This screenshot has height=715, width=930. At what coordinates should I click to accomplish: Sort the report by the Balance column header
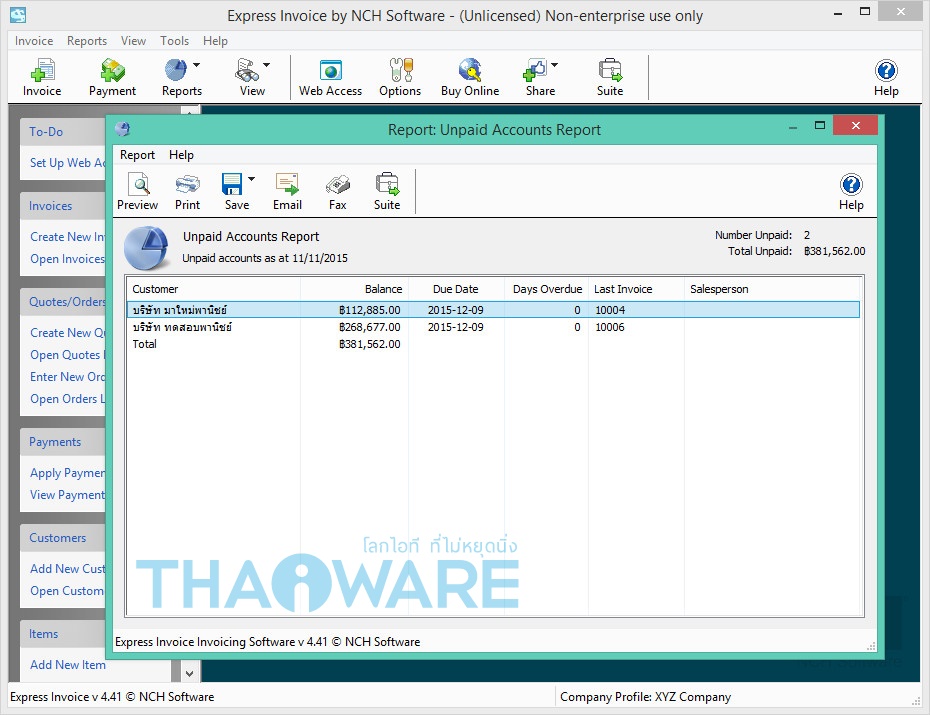(x=355, y=289)
